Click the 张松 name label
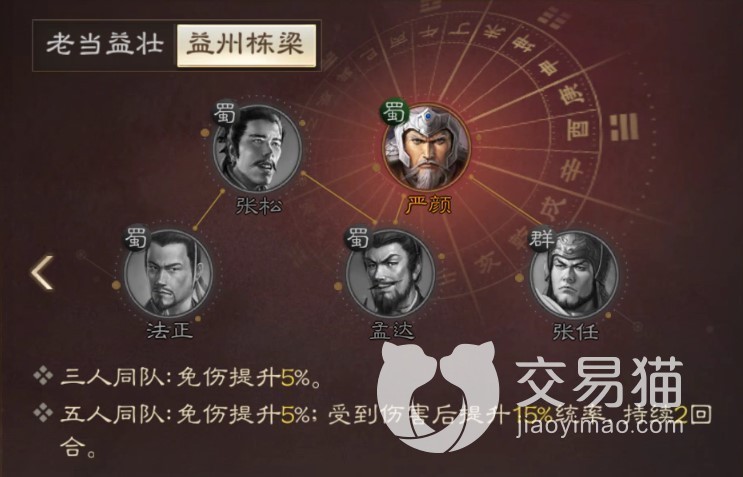This screenshot has height=477, width=743. coord(259,206)
